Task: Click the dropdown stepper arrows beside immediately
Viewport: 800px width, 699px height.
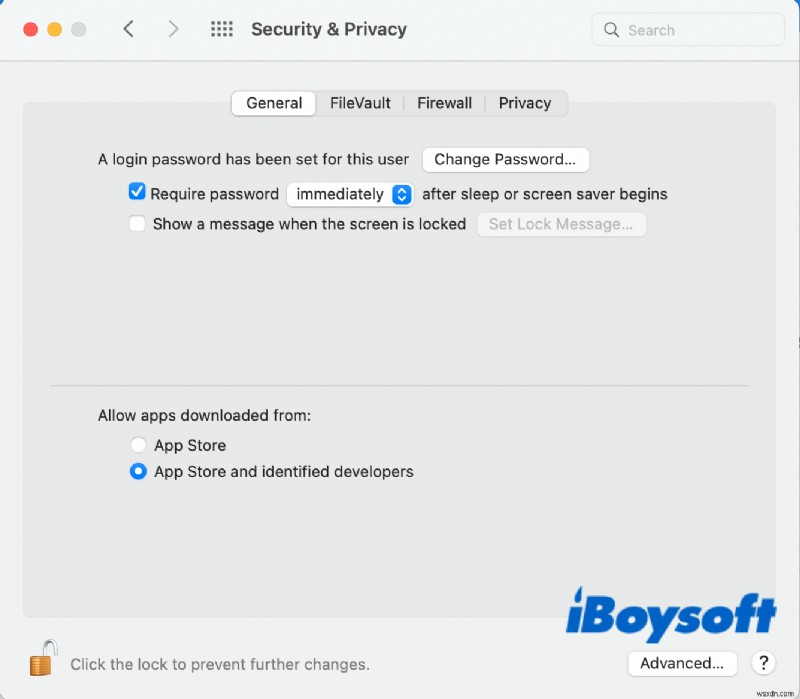Action: (x=404, y=193)
